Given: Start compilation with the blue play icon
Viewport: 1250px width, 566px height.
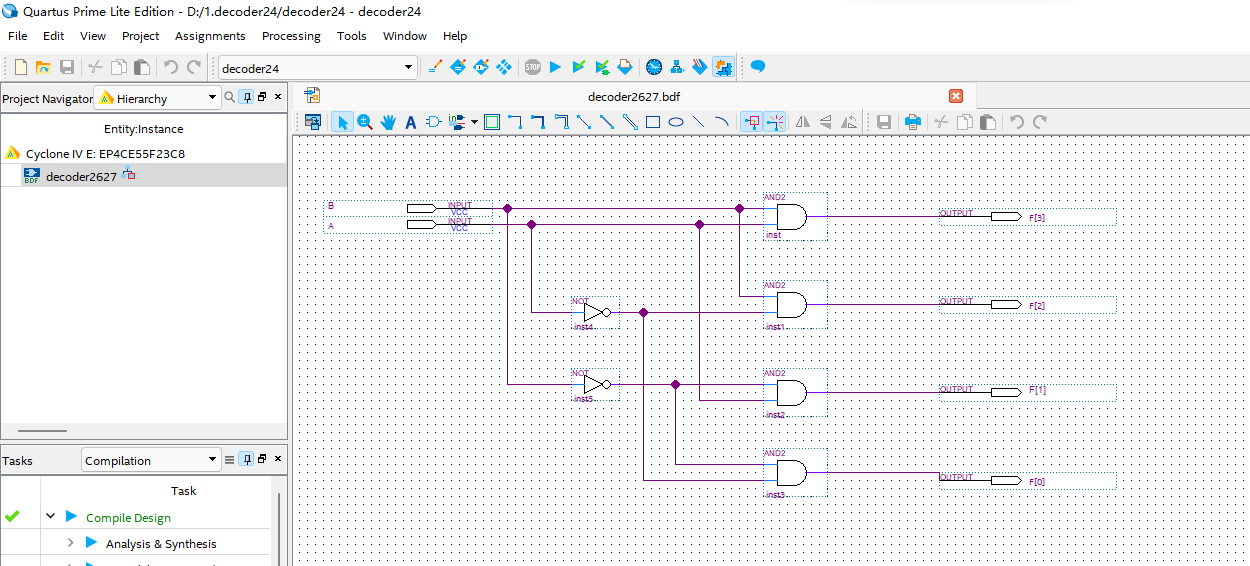Looking at the screenshot, I should 555,67.
